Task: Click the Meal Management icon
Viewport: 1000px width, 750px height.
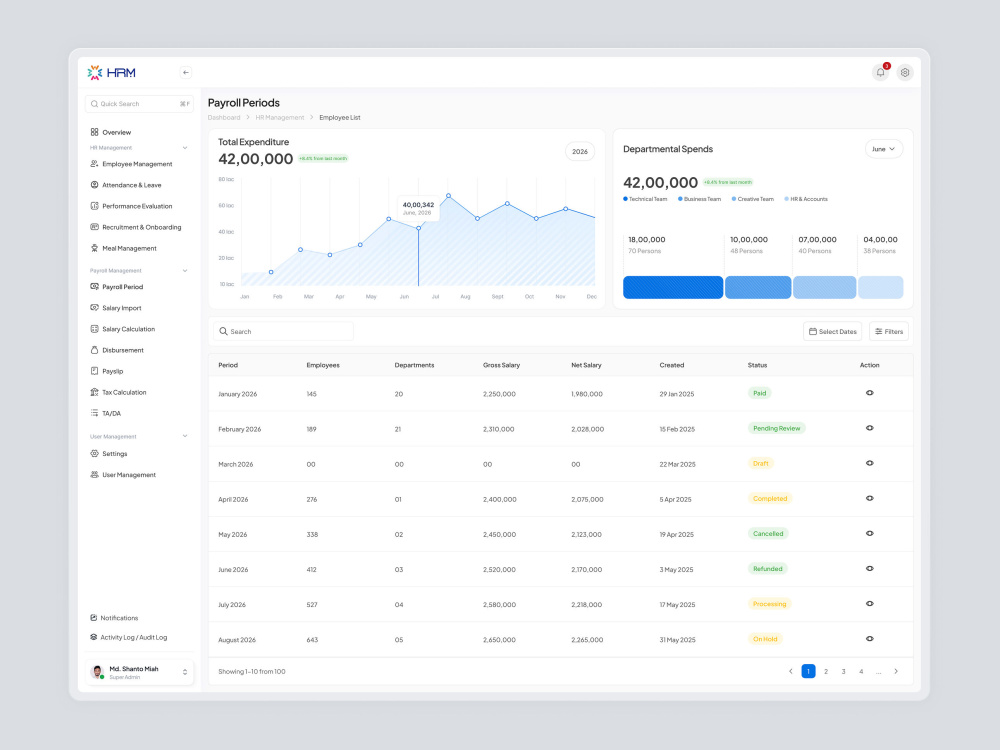Action: point(94,248)
